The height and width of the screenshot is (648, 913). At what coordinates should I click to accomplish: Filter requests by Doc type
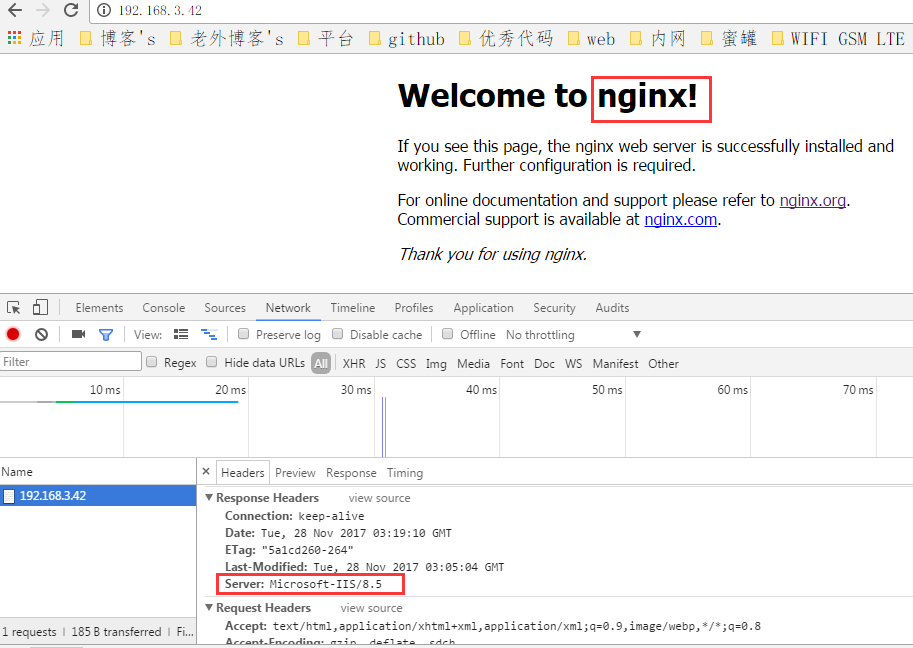544,363
